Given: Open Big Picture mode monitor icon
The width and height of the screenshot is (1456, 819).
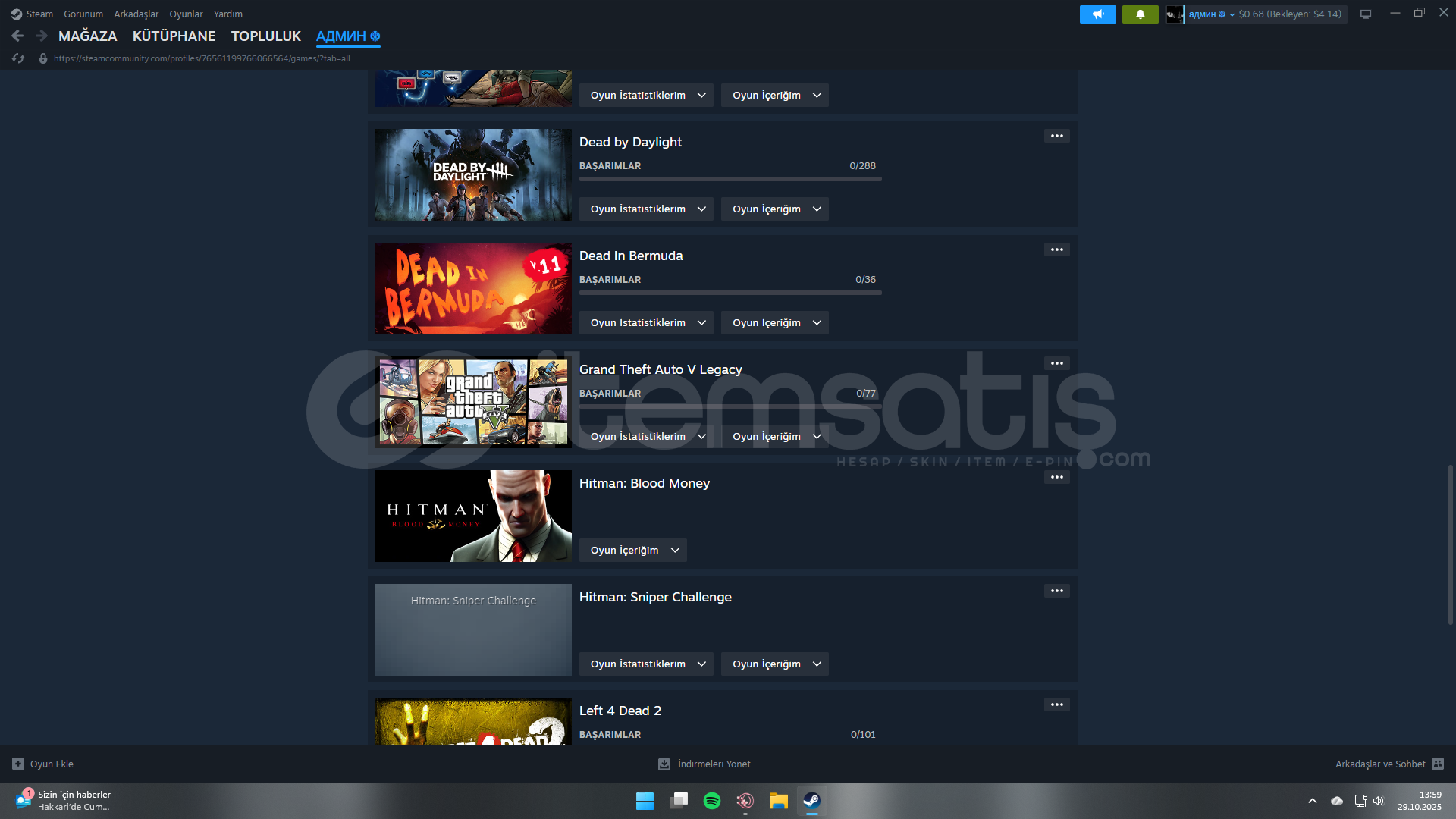Looking at the screenshot, I should tap(1365, 14).
